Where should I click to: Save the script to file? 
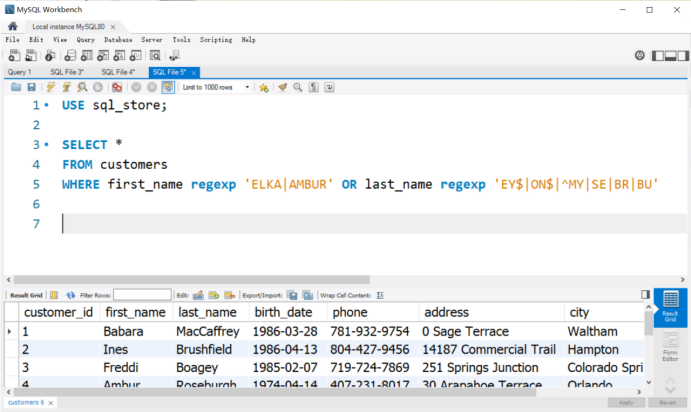pos(31,87)
